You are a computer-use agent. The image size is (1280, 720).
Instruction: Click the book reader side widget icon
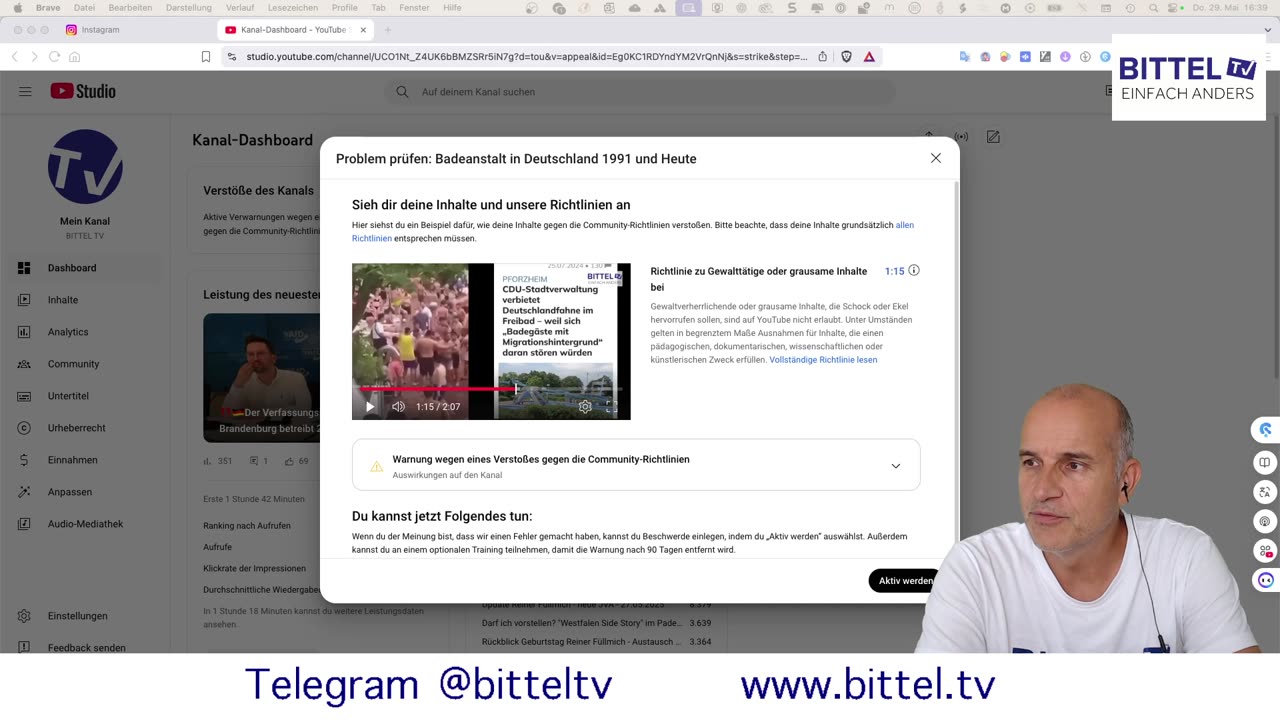coord(1265,462)
